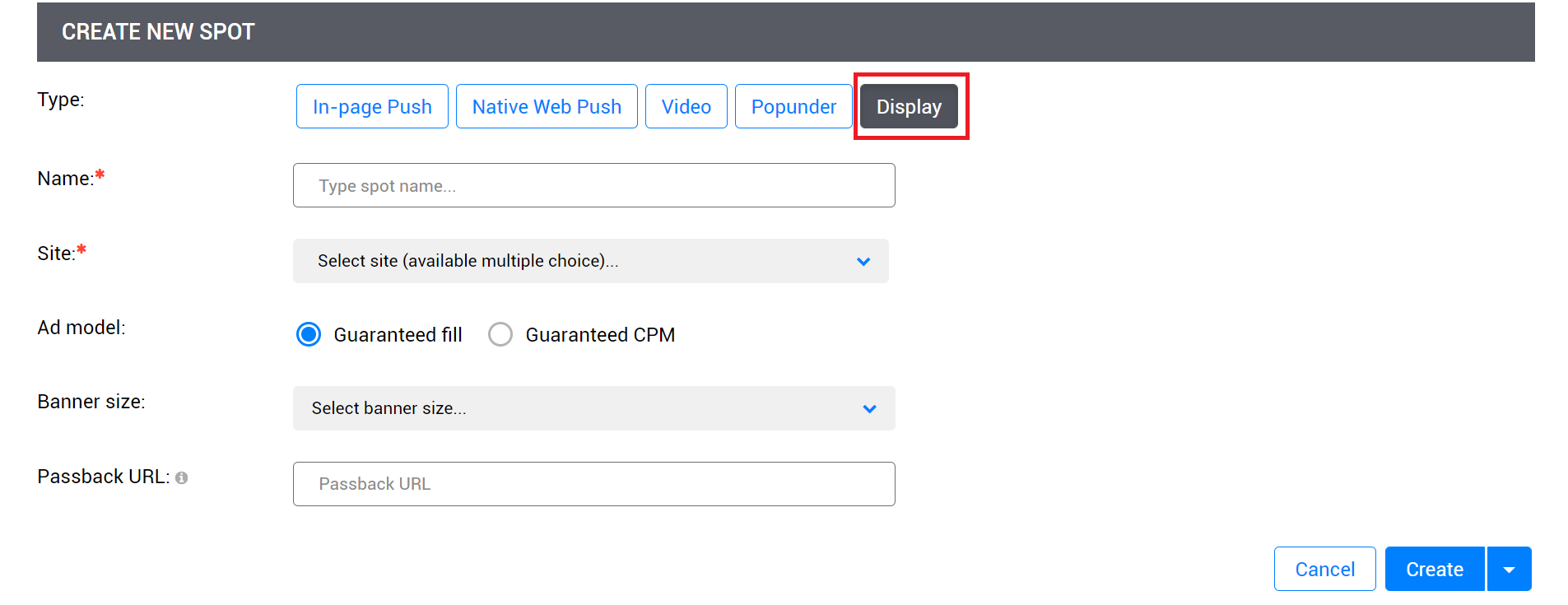
Task: Choose the Native Web Push type
Action: (x=547, y=107)
